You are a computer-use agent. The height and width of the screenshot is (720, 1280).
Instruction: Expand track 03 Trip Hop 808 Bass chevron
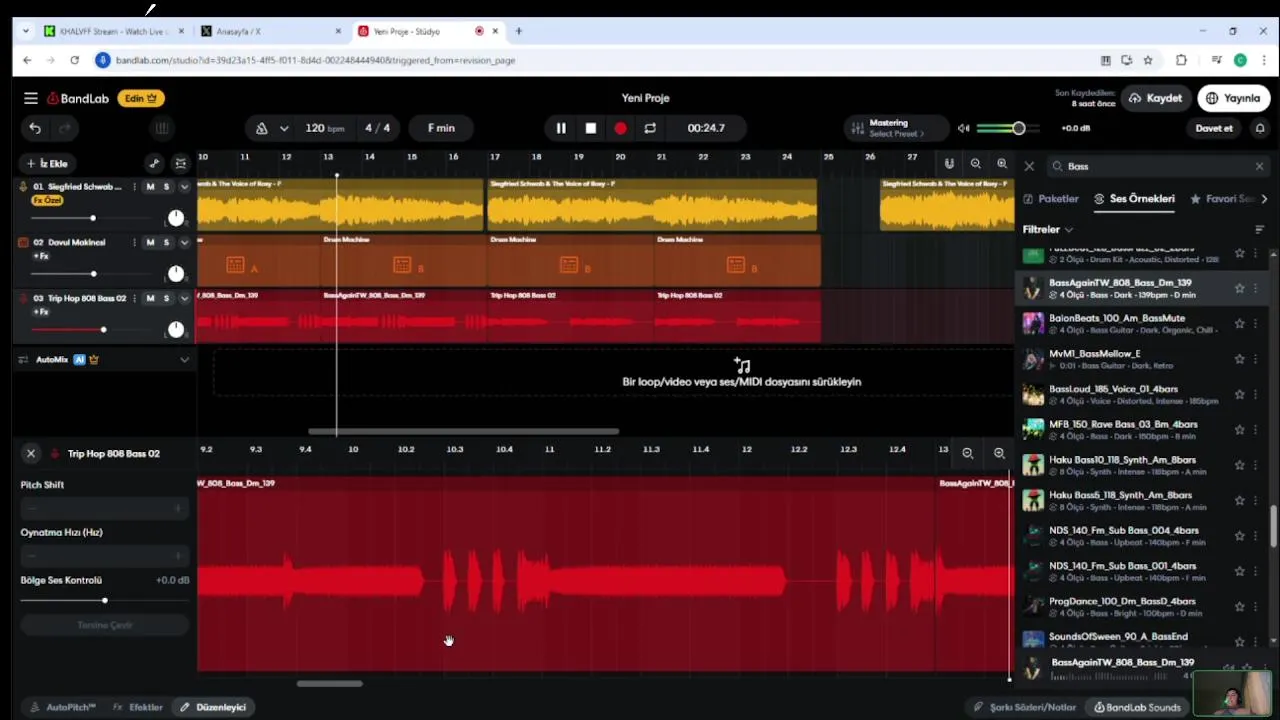click(x=184, y=298)
